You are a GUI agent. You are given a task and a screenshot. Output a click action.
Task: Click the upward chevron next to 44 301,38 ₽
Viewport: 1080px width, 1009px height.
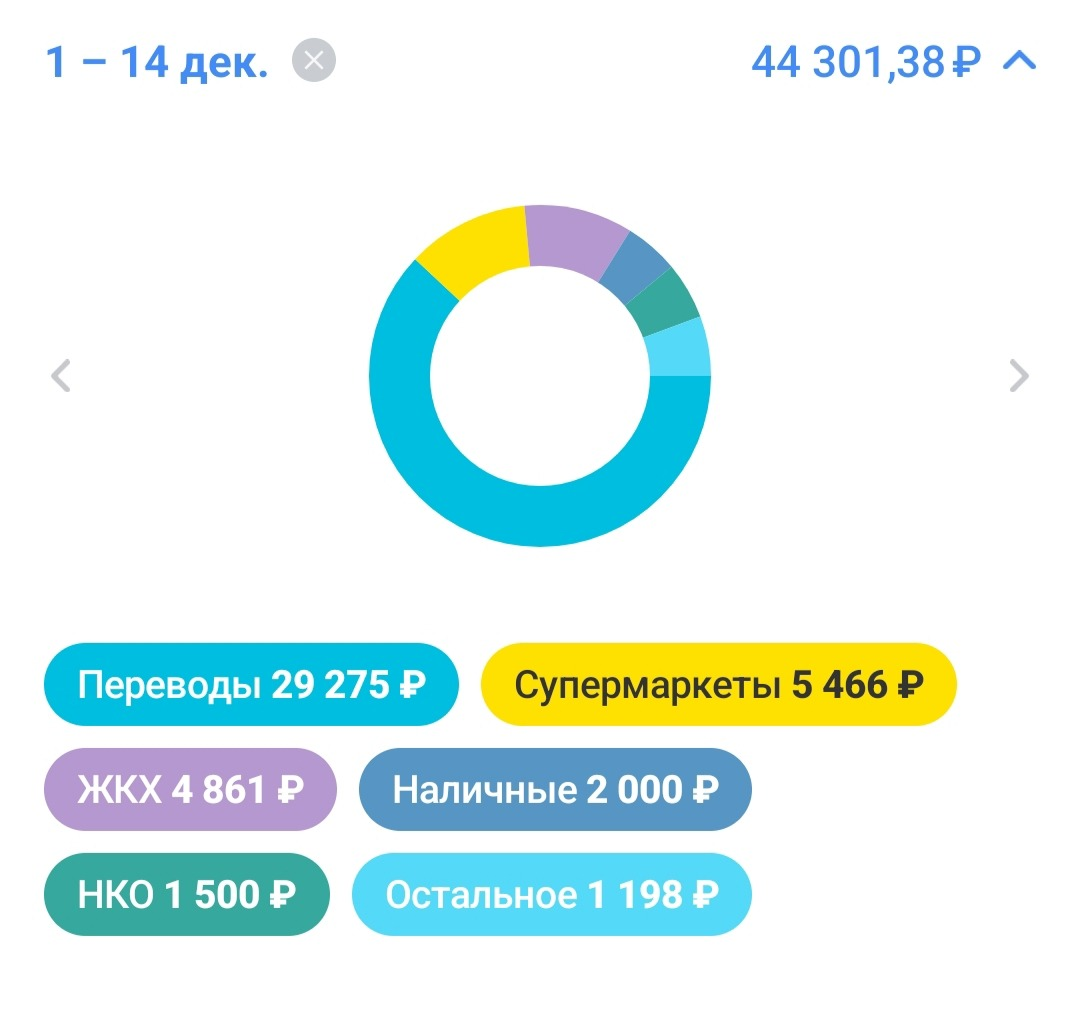click(1020, 61)
